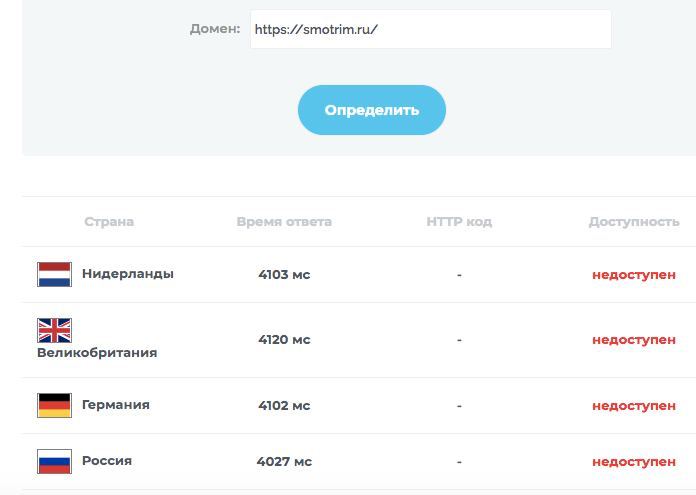Click the 4027 мс response time

click(x=284, y=462)
